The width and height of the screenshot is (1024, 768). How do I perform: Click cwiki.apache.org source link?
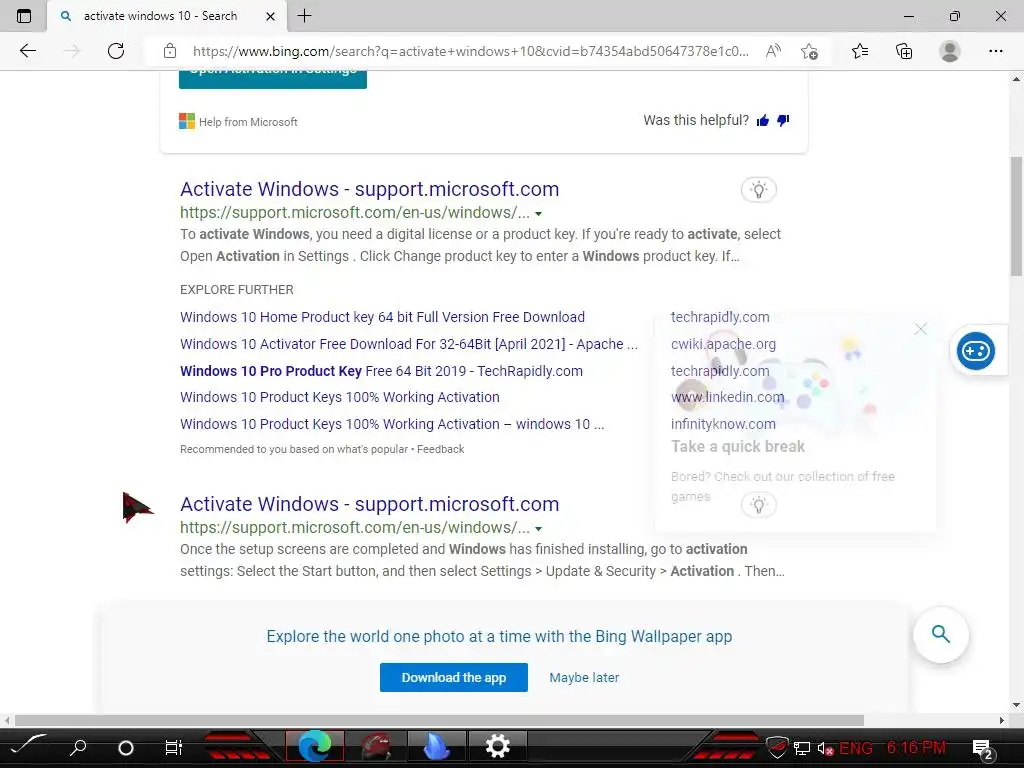pyautogui.click(x=723, y=344)
